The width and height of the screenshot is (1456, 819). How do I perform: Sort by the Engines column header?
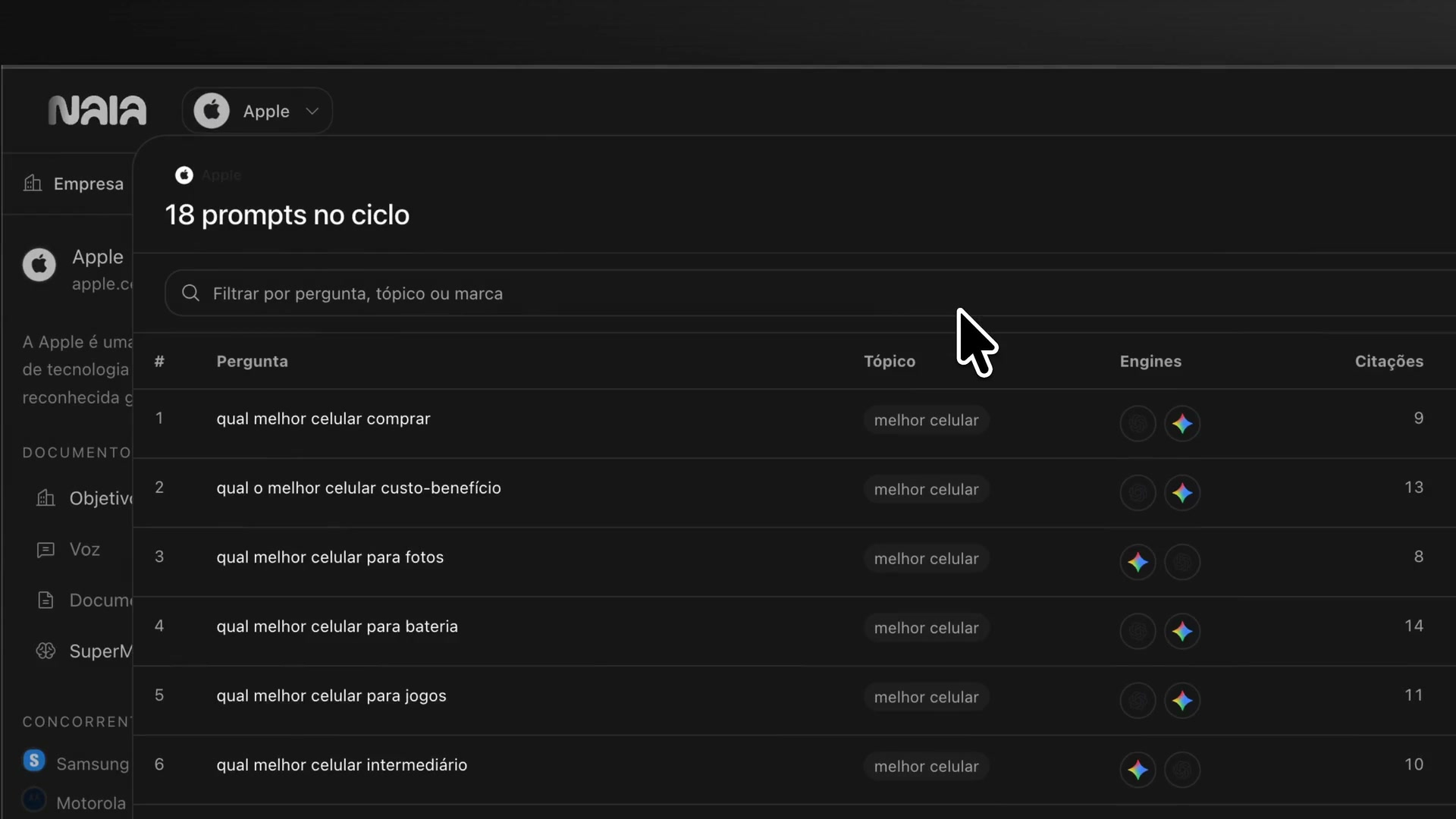pyautogui.click(x=1150, y=362)
